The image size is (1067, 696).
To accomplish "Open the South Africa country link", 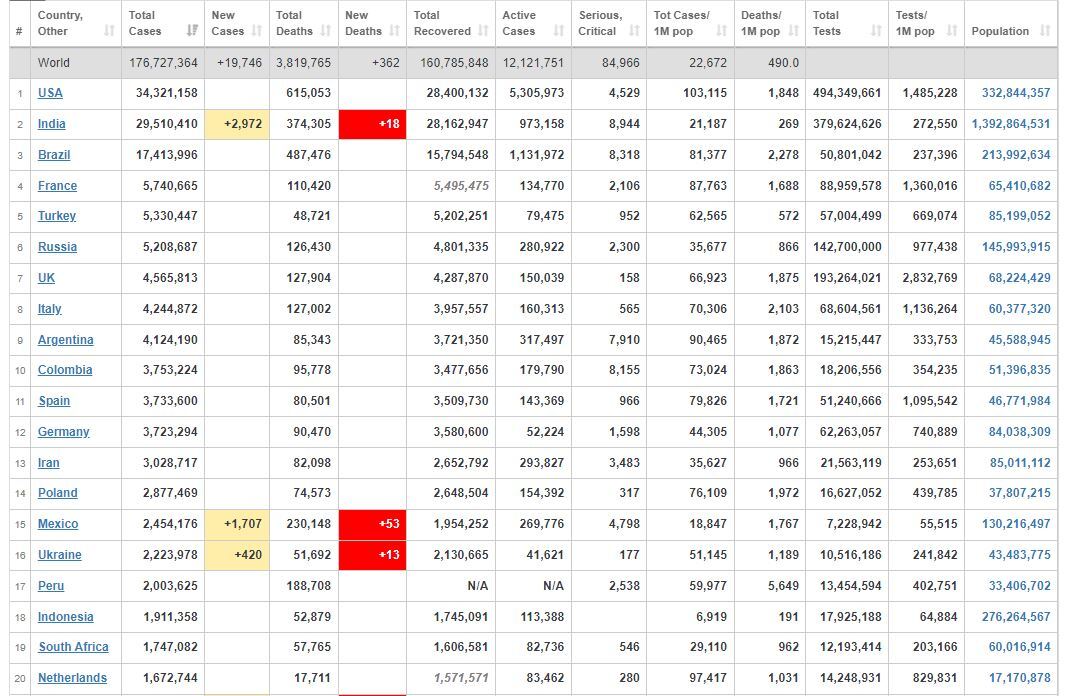I will pos(73,647).
